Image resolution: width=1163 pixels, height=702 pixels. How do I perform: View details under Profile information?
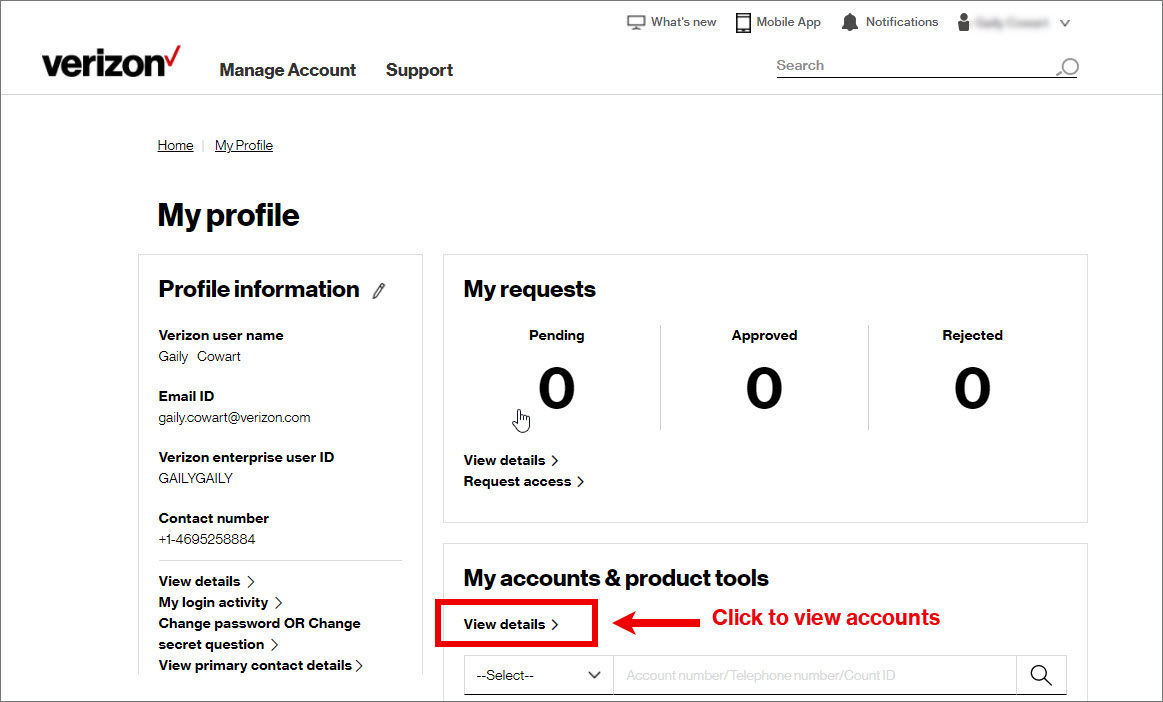[206, 581]
